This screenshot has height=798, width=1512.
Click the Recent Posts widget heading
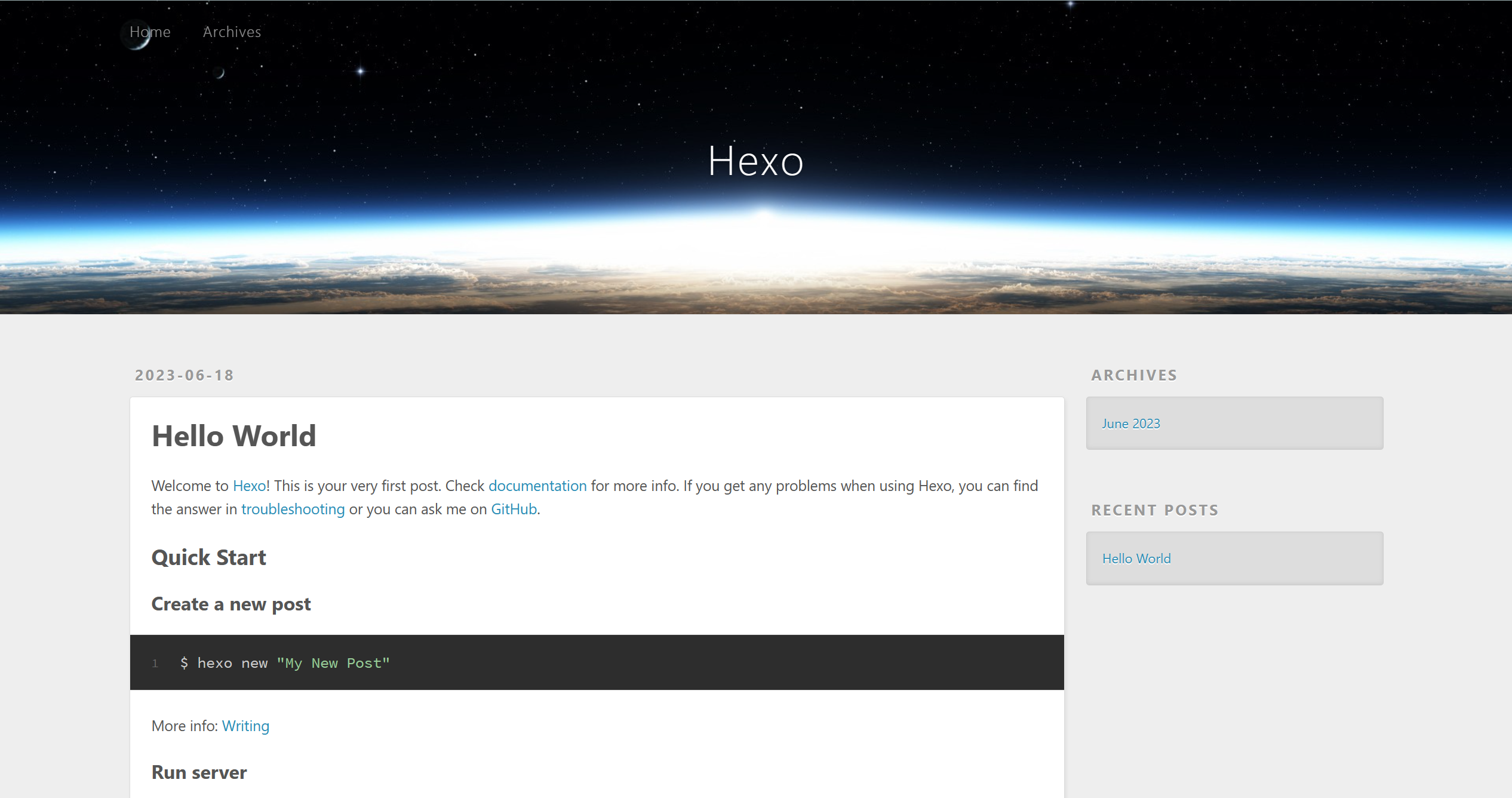pyautogui.click(x=1154, y=510)
